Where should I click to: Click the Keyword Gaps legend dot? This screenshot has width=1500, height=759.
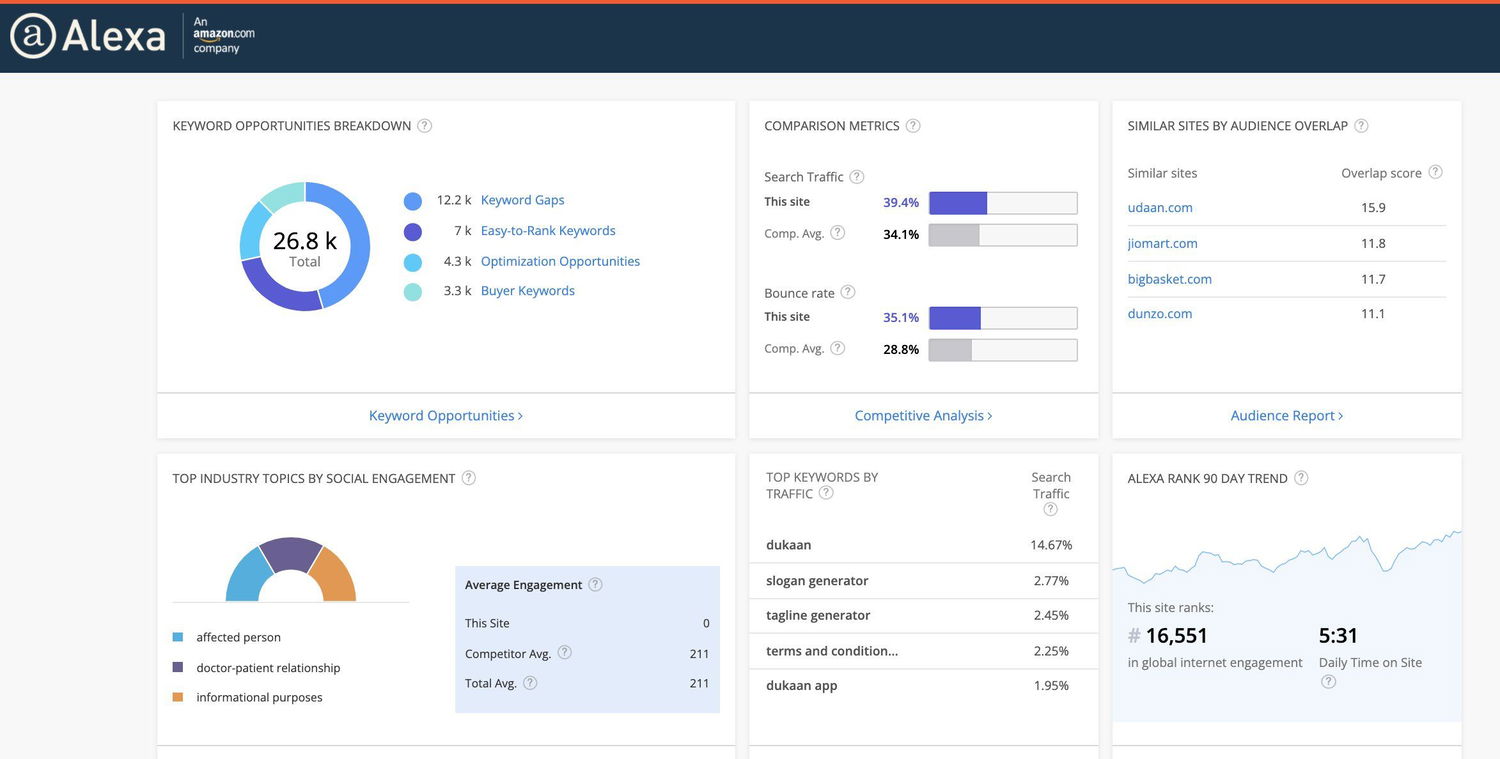point(413,201)
